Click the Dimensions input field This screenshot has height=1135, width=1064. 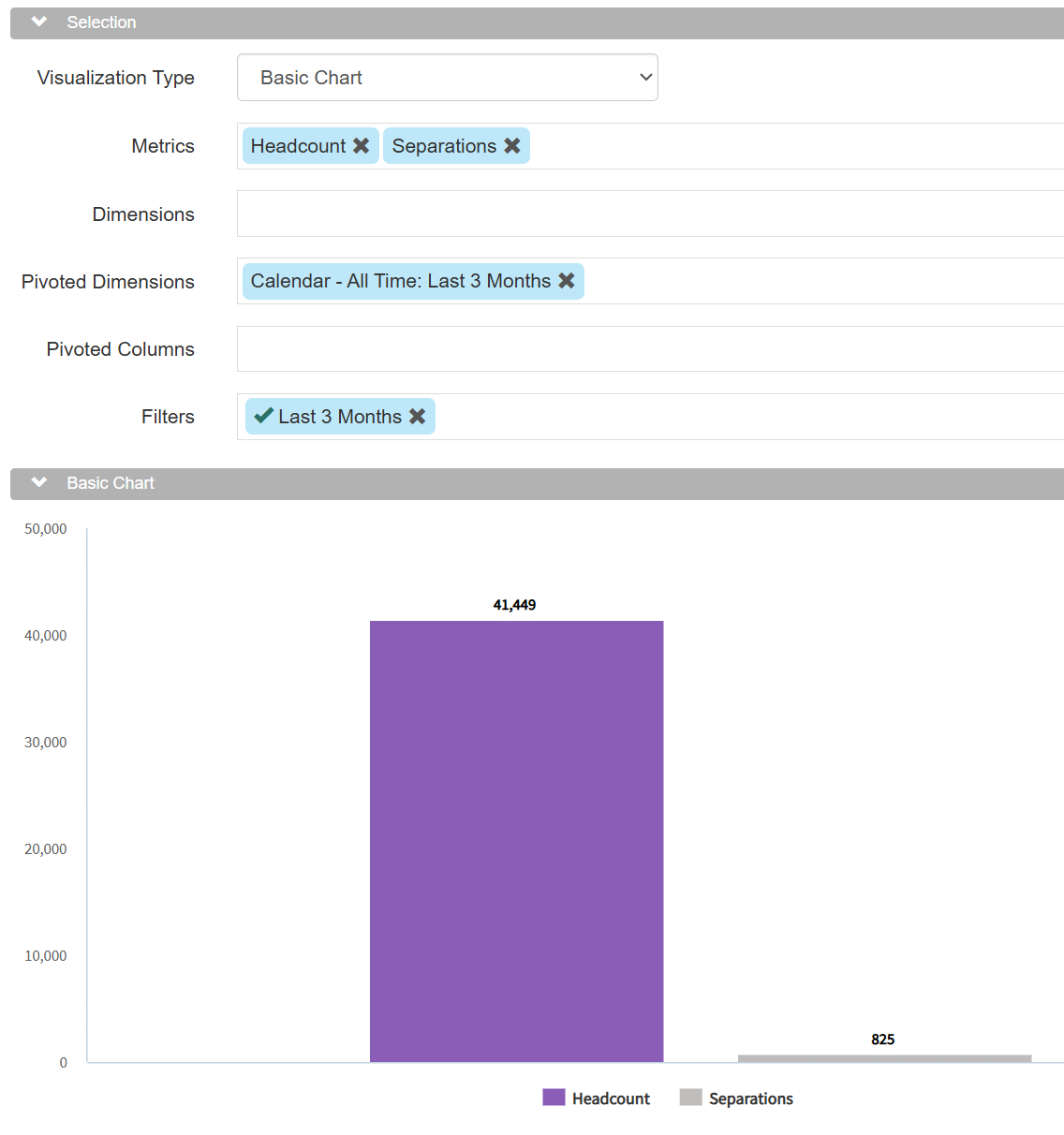(x=650, y=214)
